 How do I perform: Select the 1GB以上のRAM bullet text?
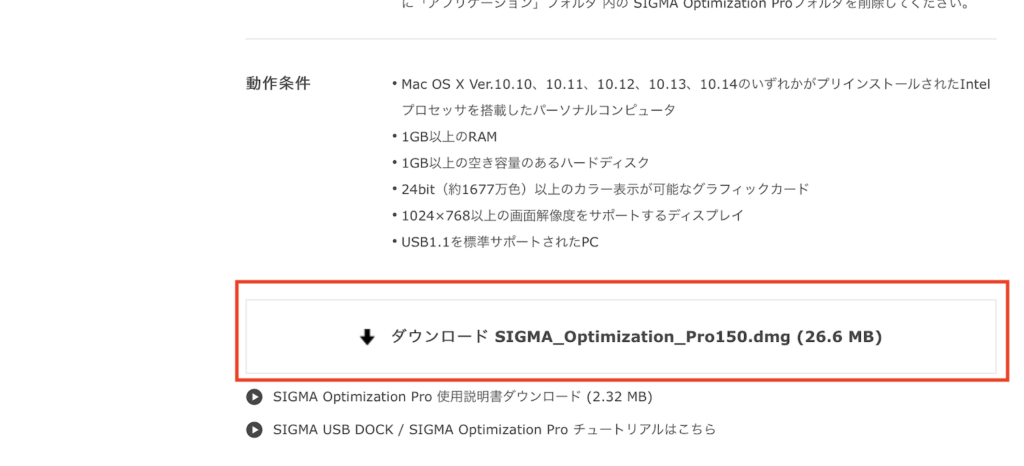(449, 137)
